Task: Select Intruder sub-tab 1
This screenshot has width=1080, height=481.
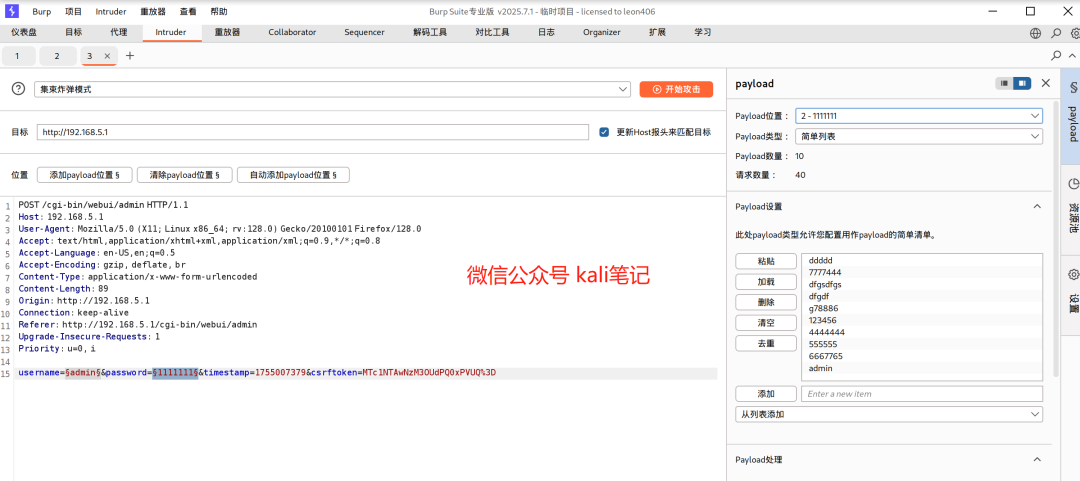Action: point(17,56)
